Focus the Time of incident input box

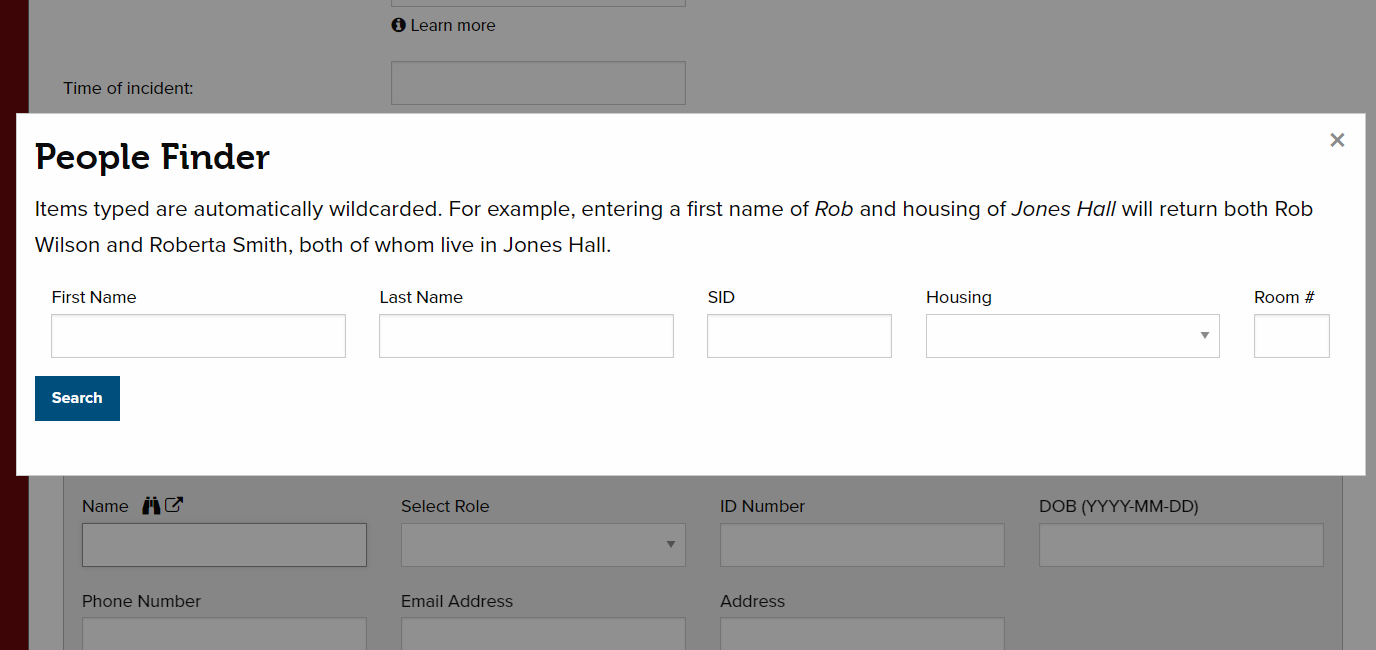[538, 83]
